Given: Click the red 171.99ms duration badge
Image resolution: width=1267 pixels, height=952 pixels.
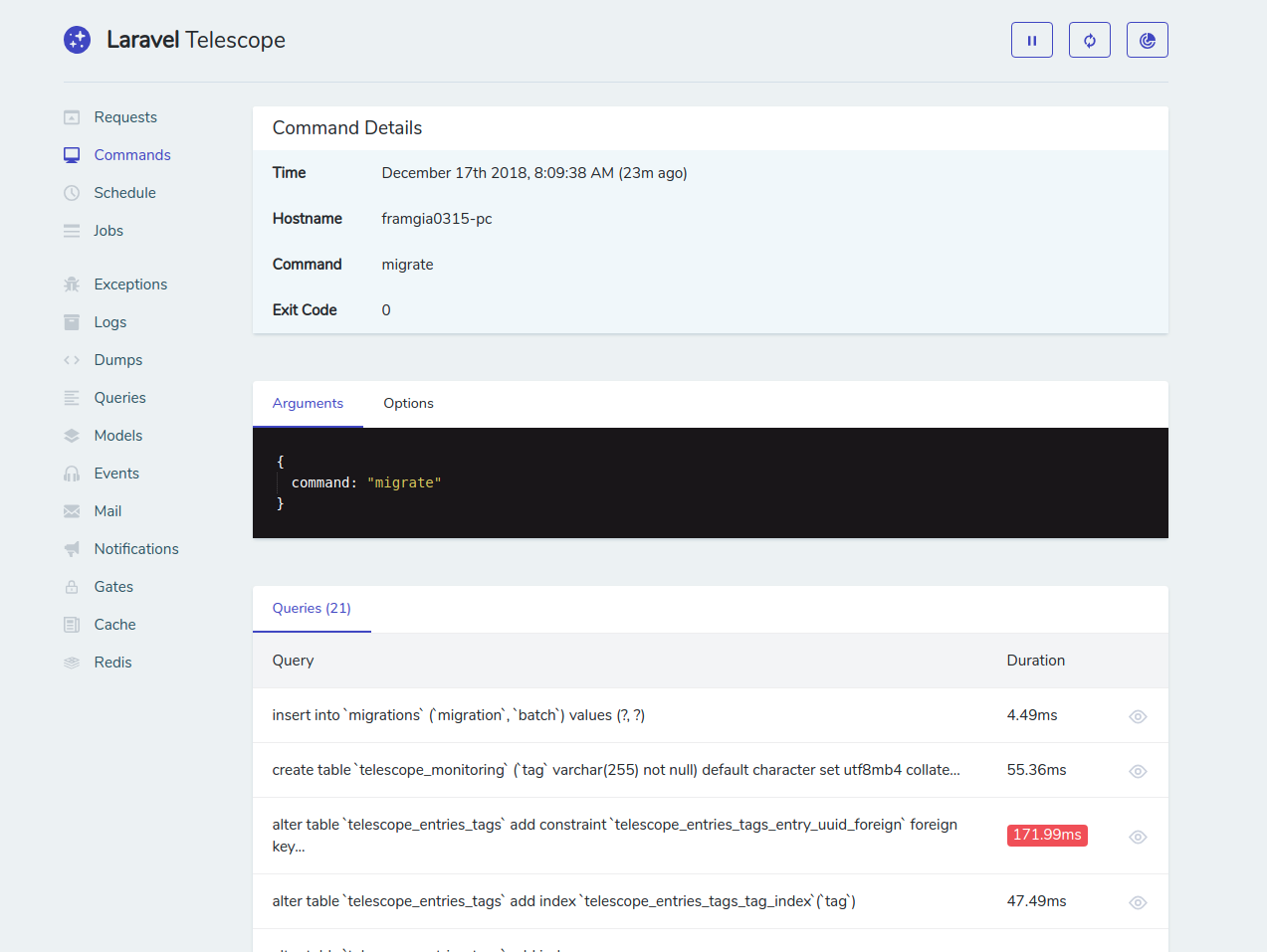Looking at the screenshot, I should coord(1047,836).
